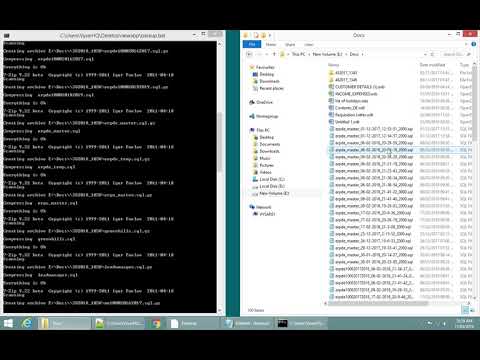Click Properties icon in quick access toolbar
The image size is (480, 360).
(256, 35)
